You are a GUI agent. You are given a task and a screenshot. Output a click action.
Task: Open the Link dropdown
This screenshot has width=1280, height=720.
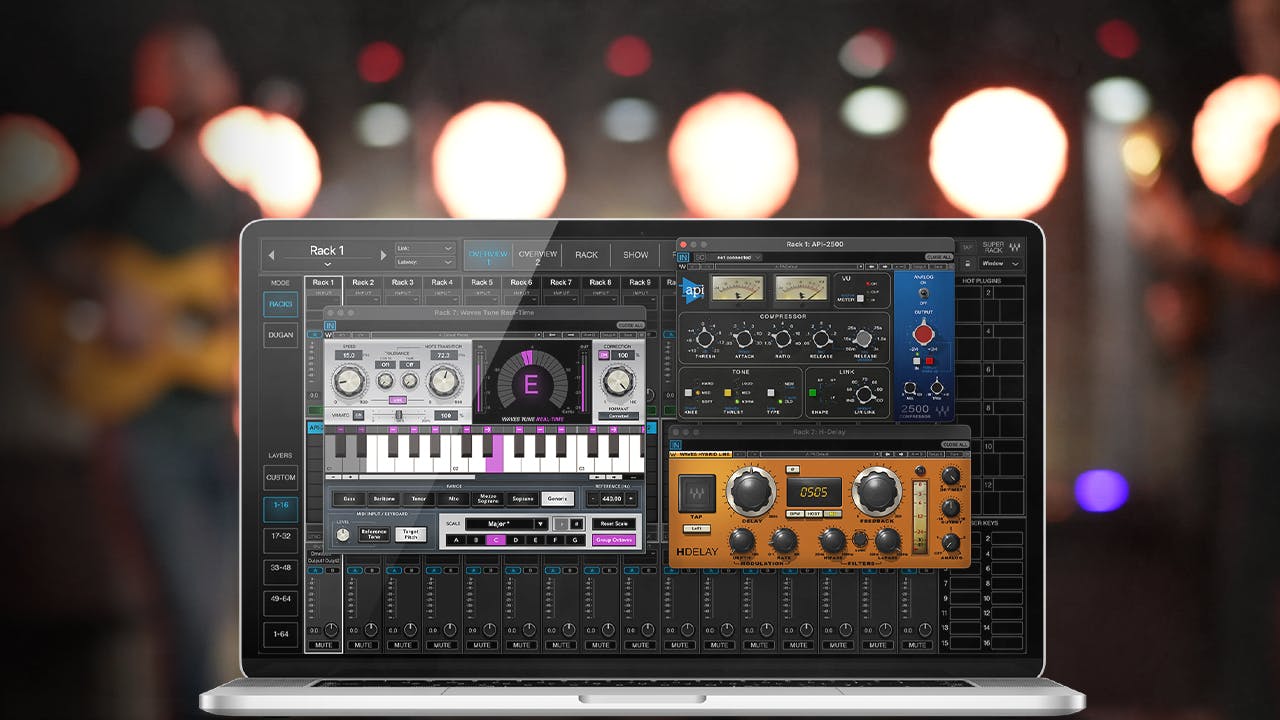pos(425,248)
